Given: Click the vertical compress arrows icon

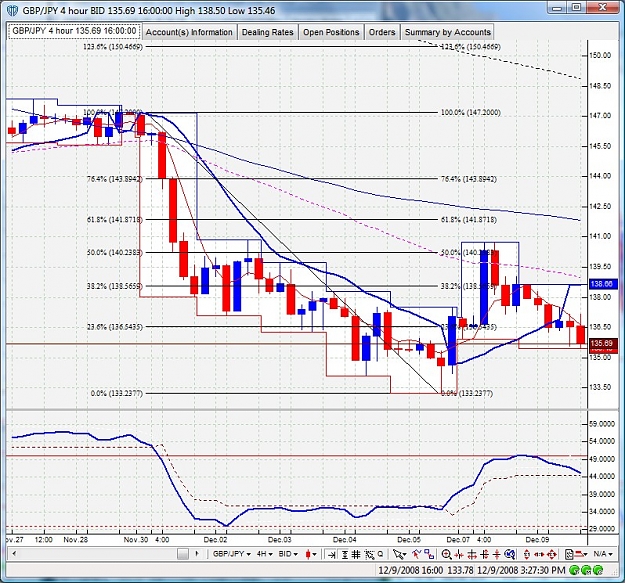Looking at the screenshot, I should click(x=497, y=554).
